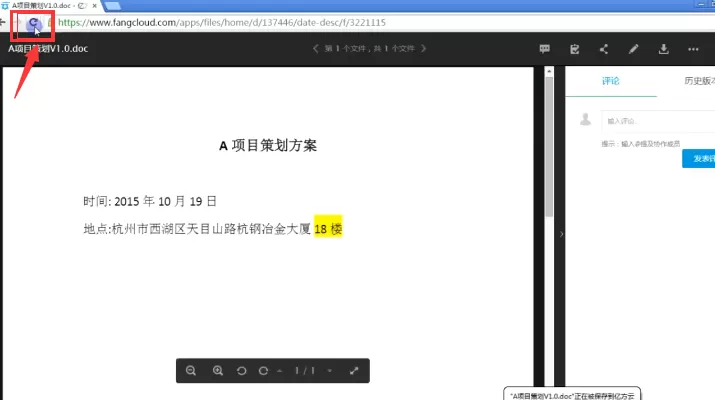715x400 pixels.
Task: Click the document title A 项目策划方案
Action: tap(268, 145)
